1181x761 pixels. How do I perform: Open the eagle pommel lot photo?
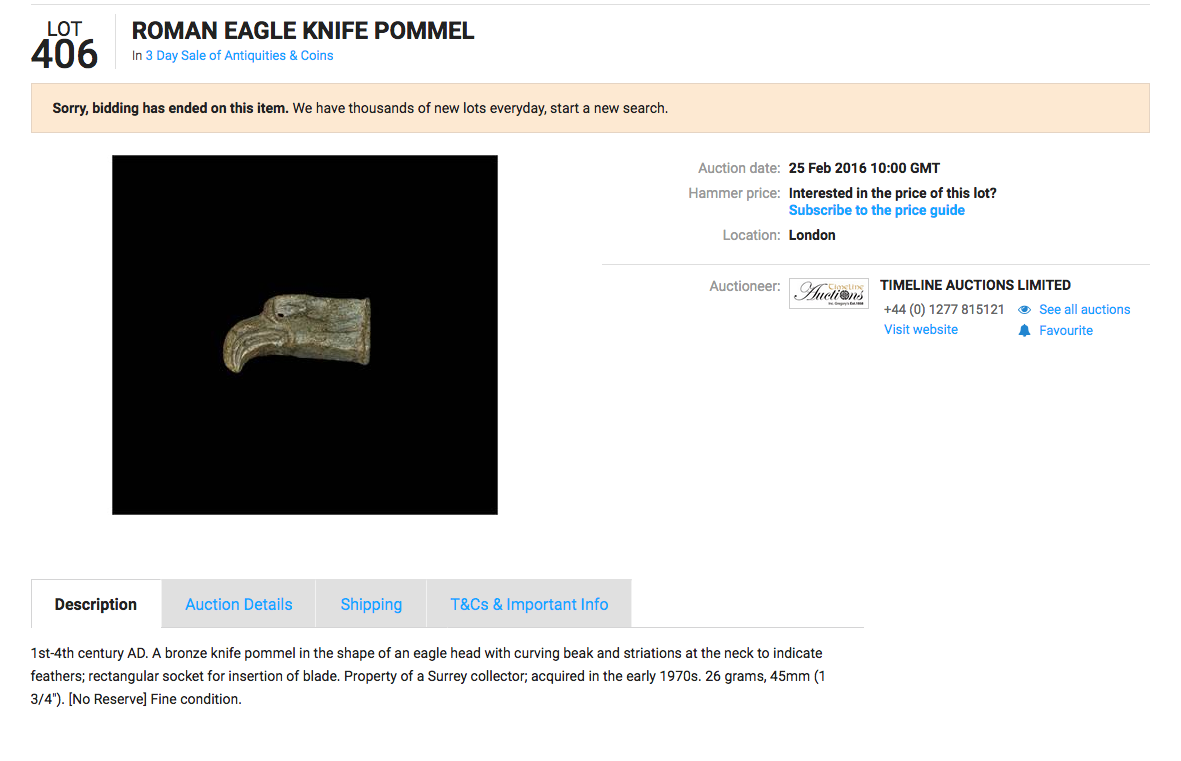(304, 335)
